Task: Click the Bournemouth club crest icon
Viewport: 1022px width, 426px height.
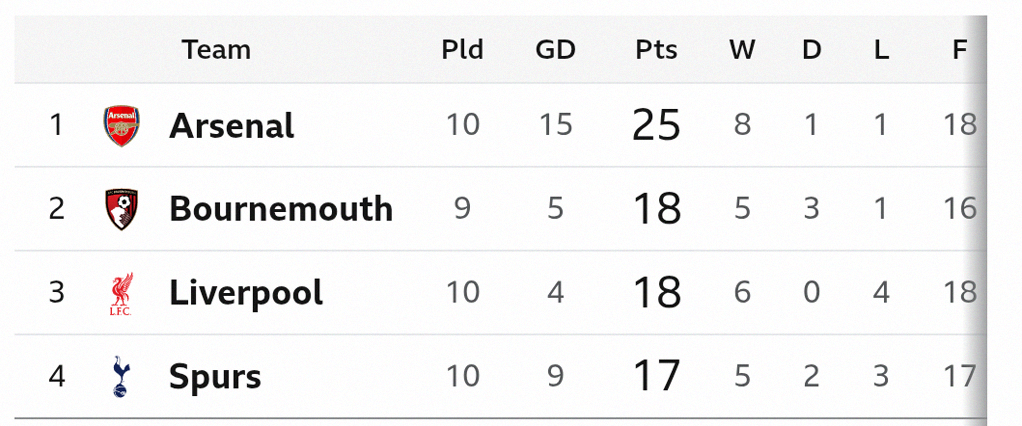Action: pos(121,209)
